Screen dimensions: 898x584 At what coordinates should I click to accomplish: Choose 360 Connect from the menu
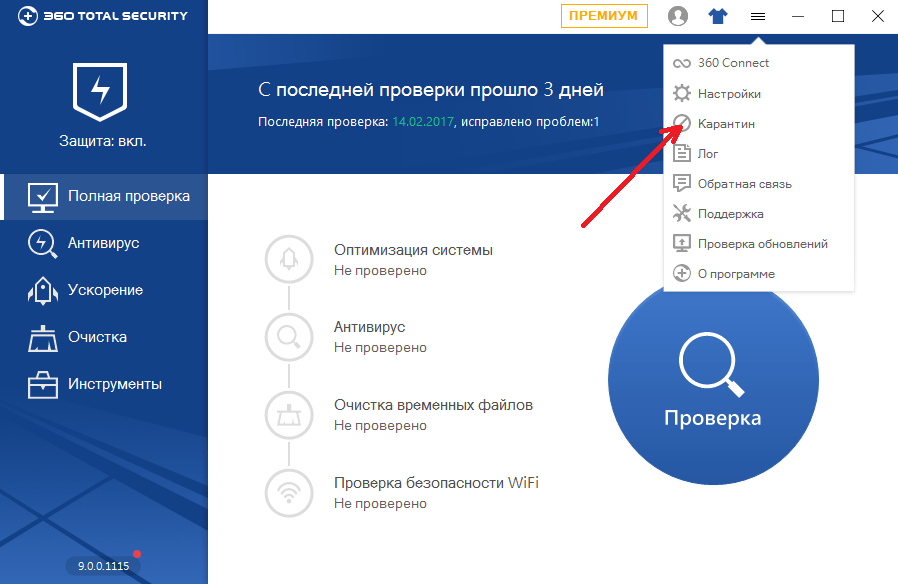click(x=759, y=63)
